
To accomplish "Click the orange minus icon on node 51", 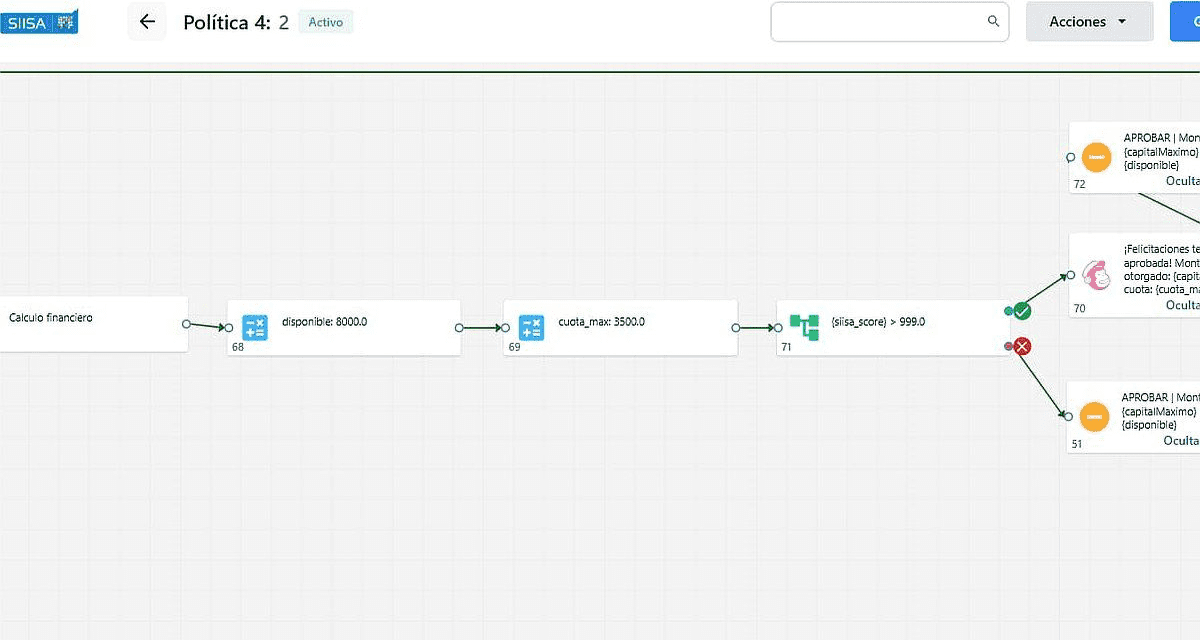I will (x=1095, y=417).
